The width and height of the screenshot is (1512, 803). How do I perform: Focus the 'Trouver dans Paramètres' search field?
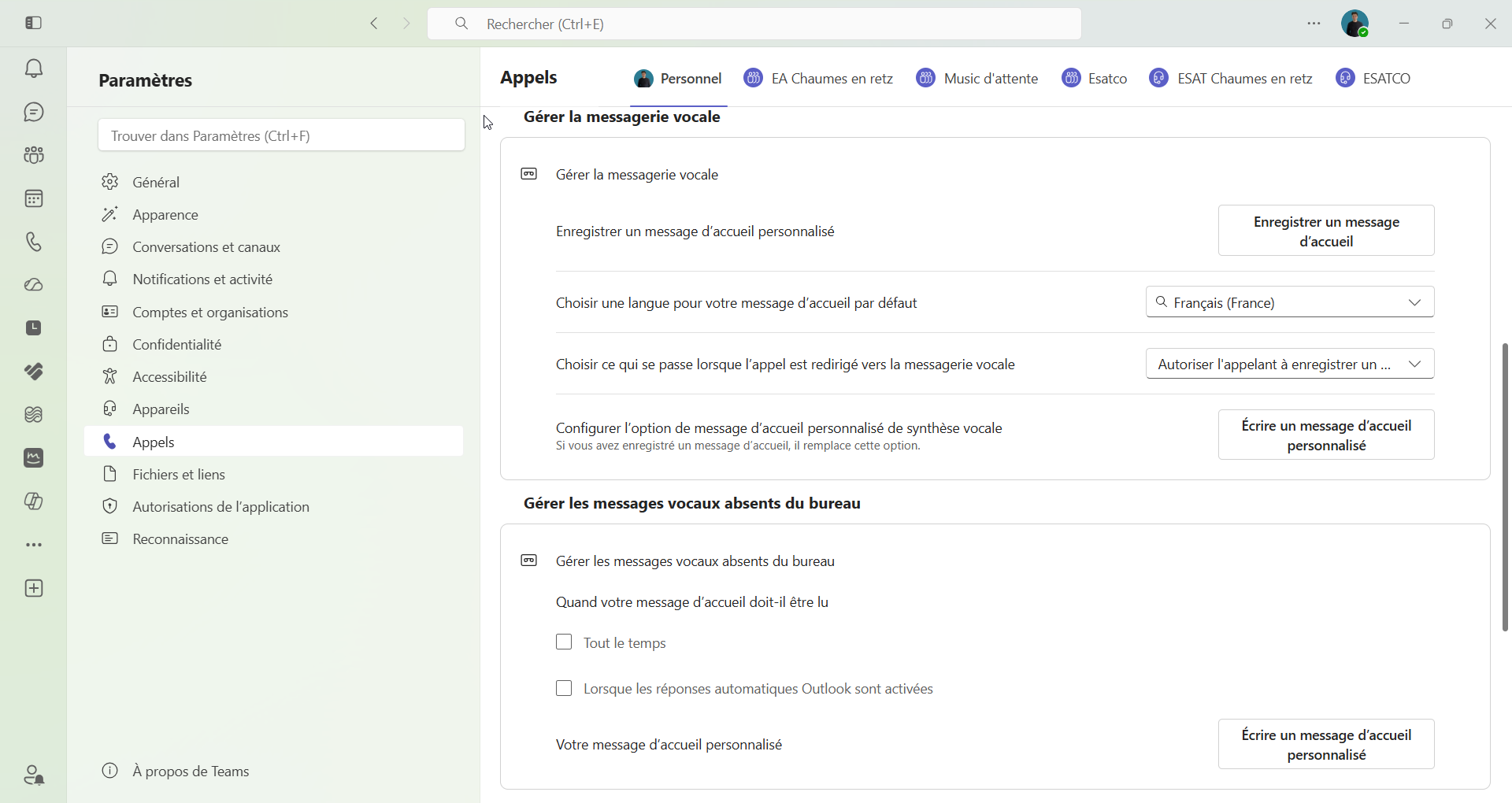281,135
